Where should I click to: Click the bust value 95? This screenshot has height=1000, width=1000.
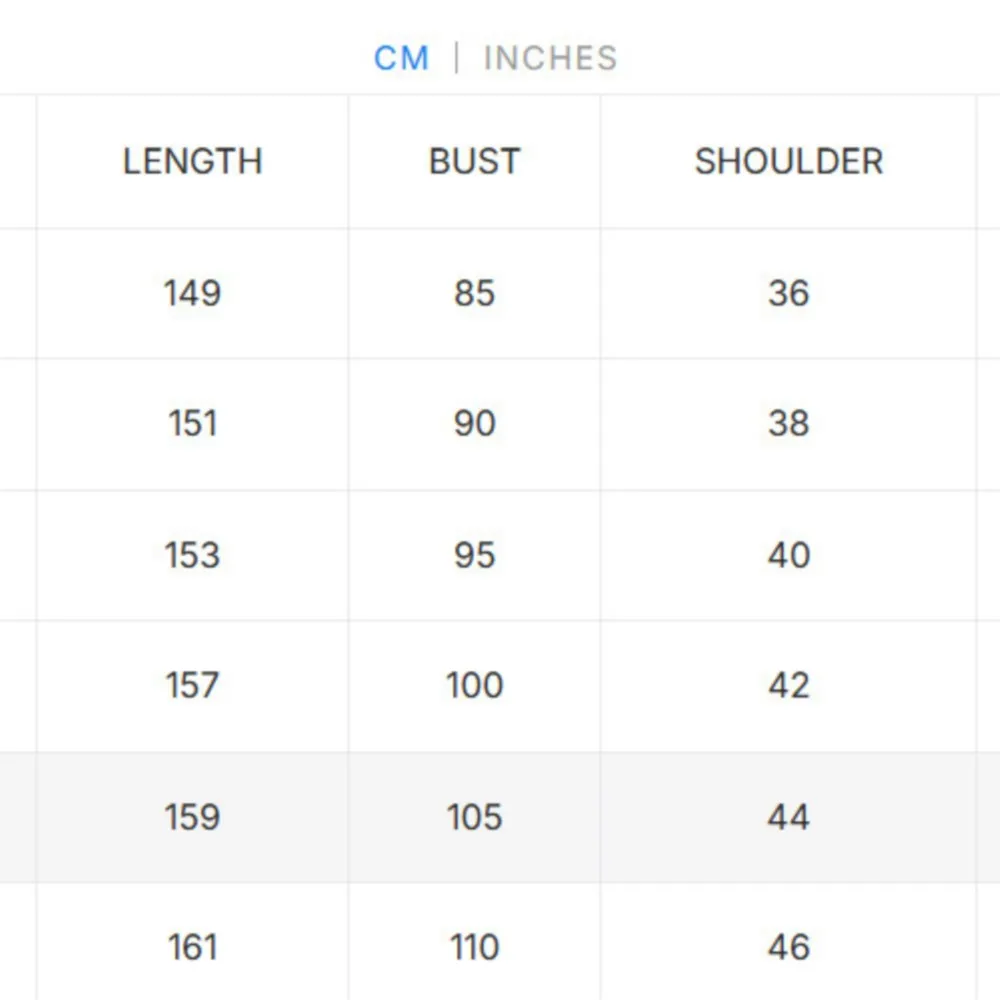pos(473,555)
